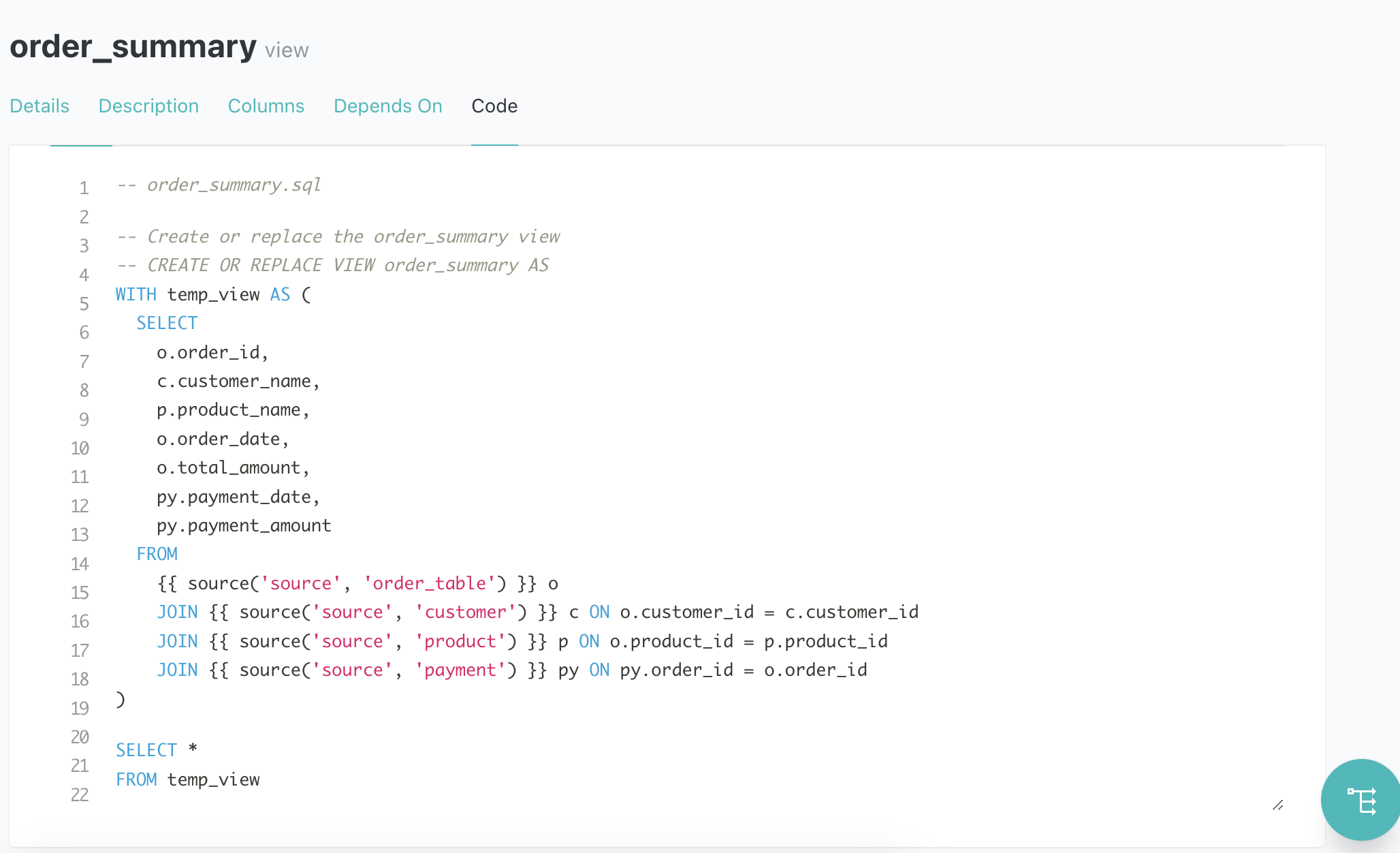
Task: Click the 'CREATE OR REPLACE VIEW order_summary AS' comment
Action: pyautogui.click(x=333, y=265)
